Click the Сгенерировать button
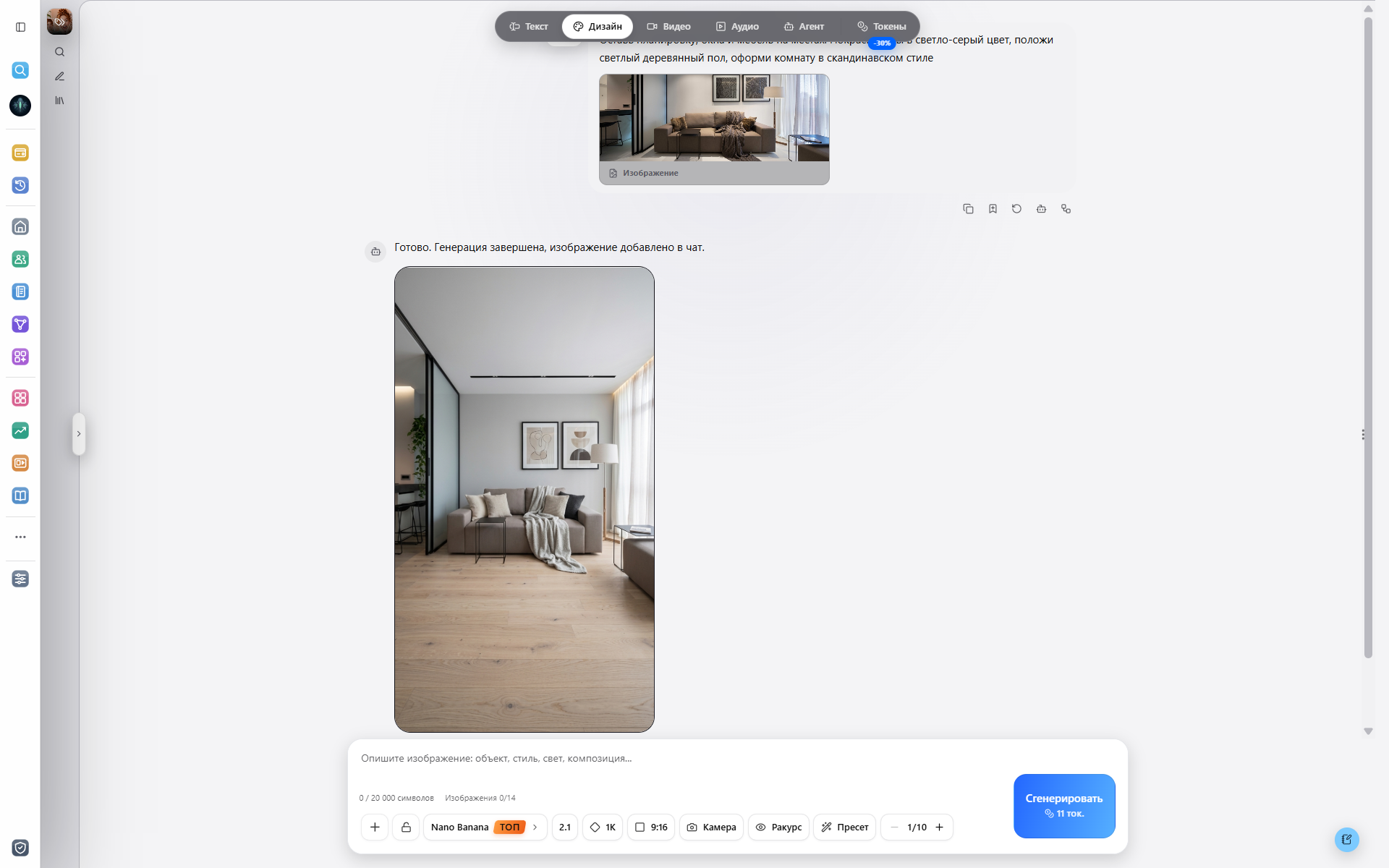Image resolution: width=1389 pixels, height=868 pixels. tap(1064, 806)
